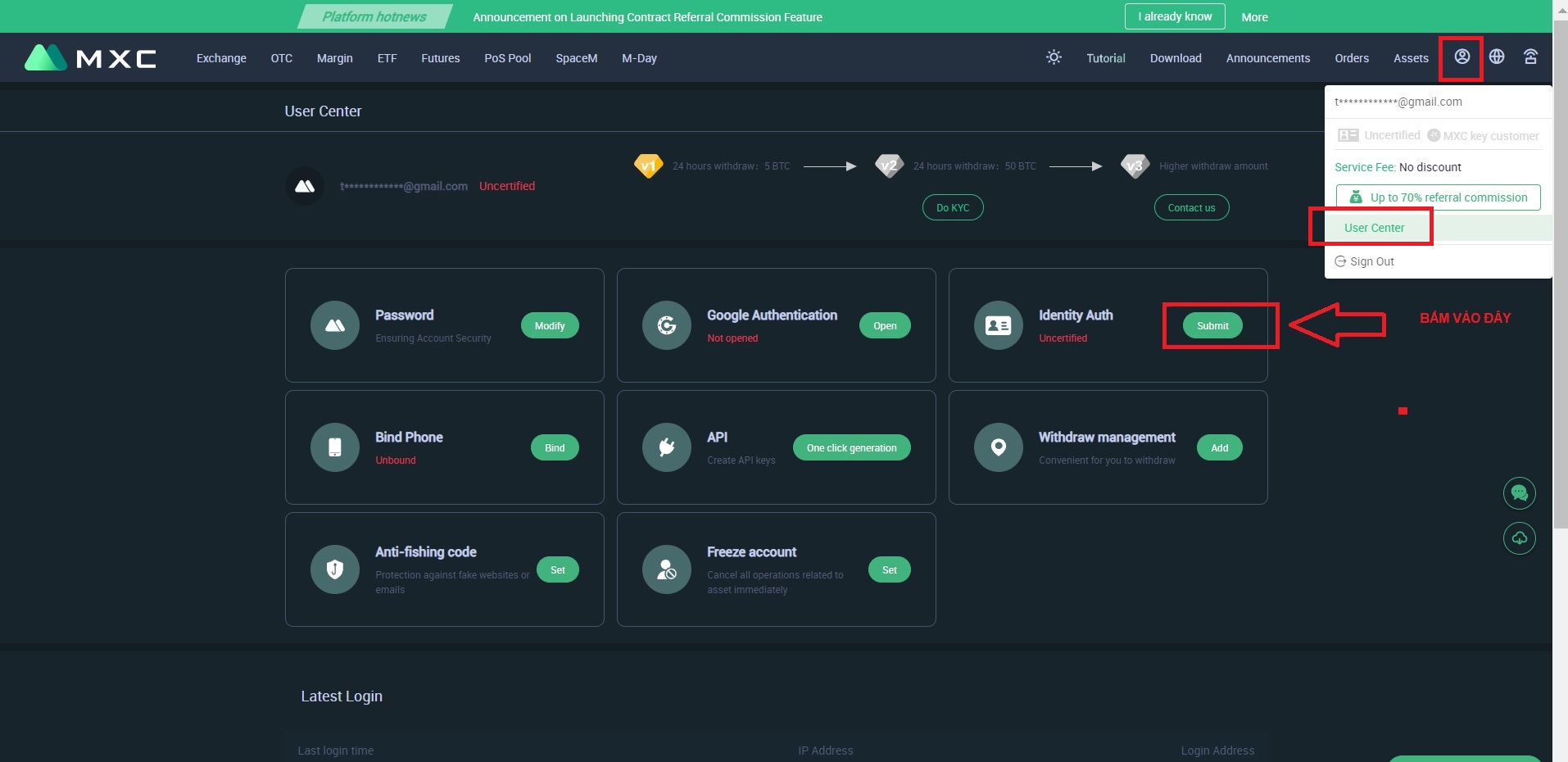Click the Do KYC button

pyautogui.click(x=953, y=207)
